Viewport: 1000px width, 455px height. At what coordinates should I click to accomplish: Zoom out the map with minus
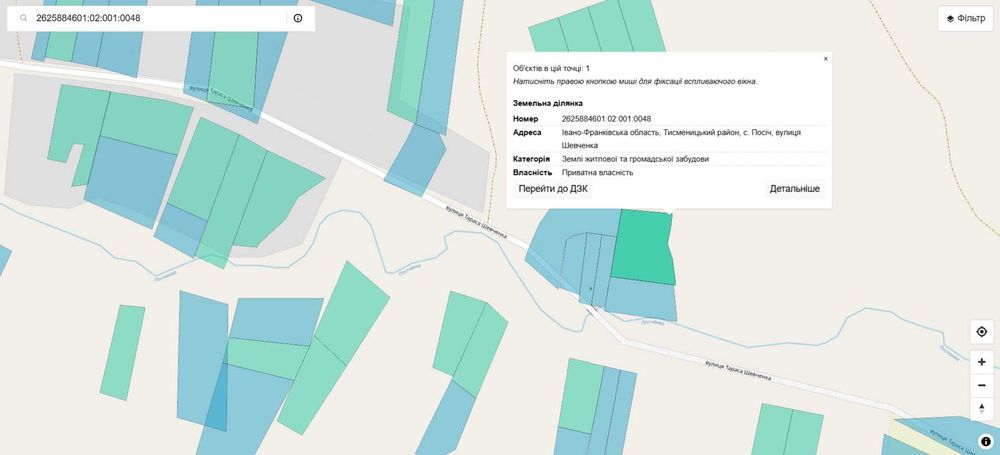coord(982,385)
